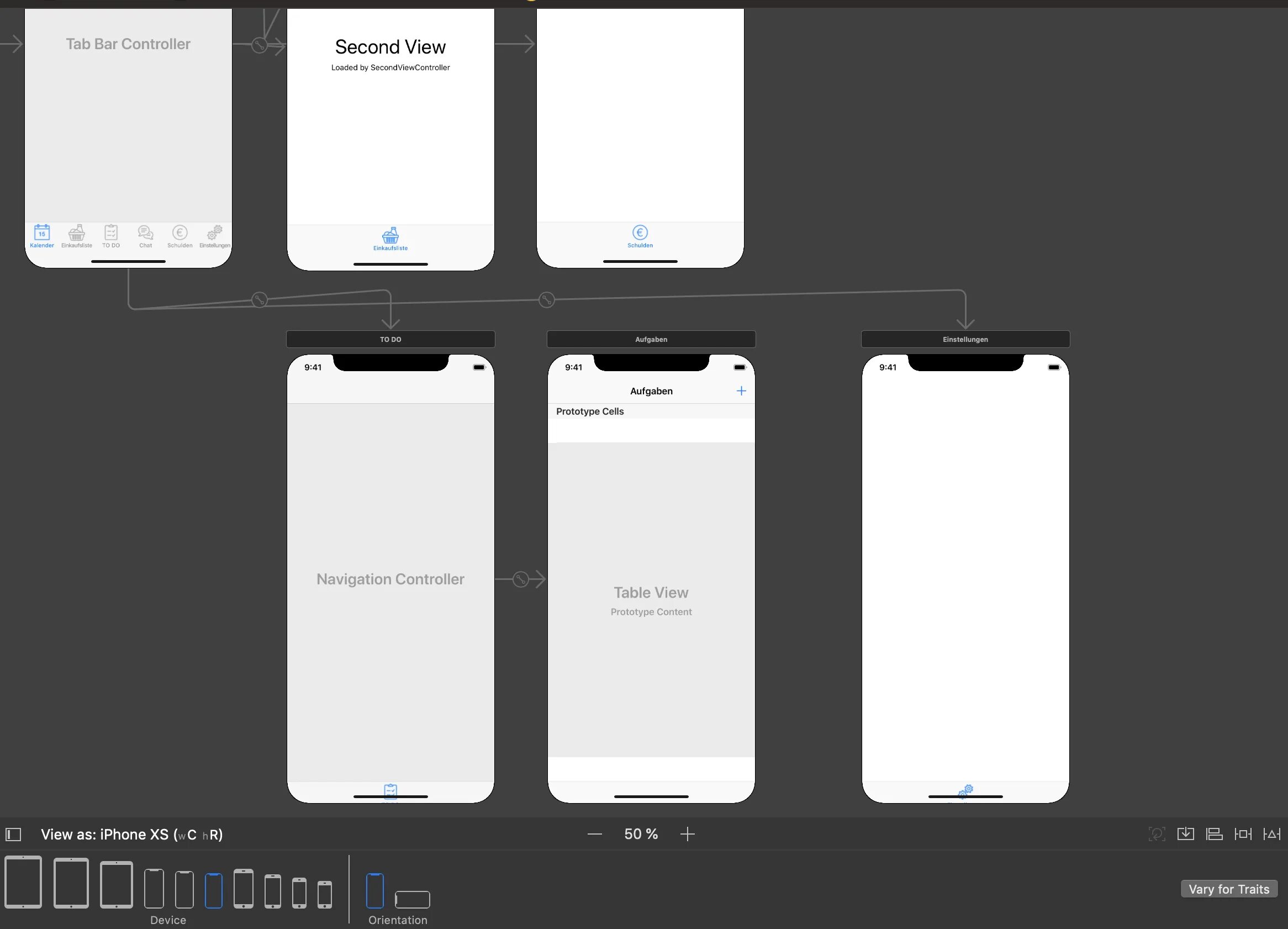
Task: Drag the 50% zoom level slider
Action: [641, 834]
